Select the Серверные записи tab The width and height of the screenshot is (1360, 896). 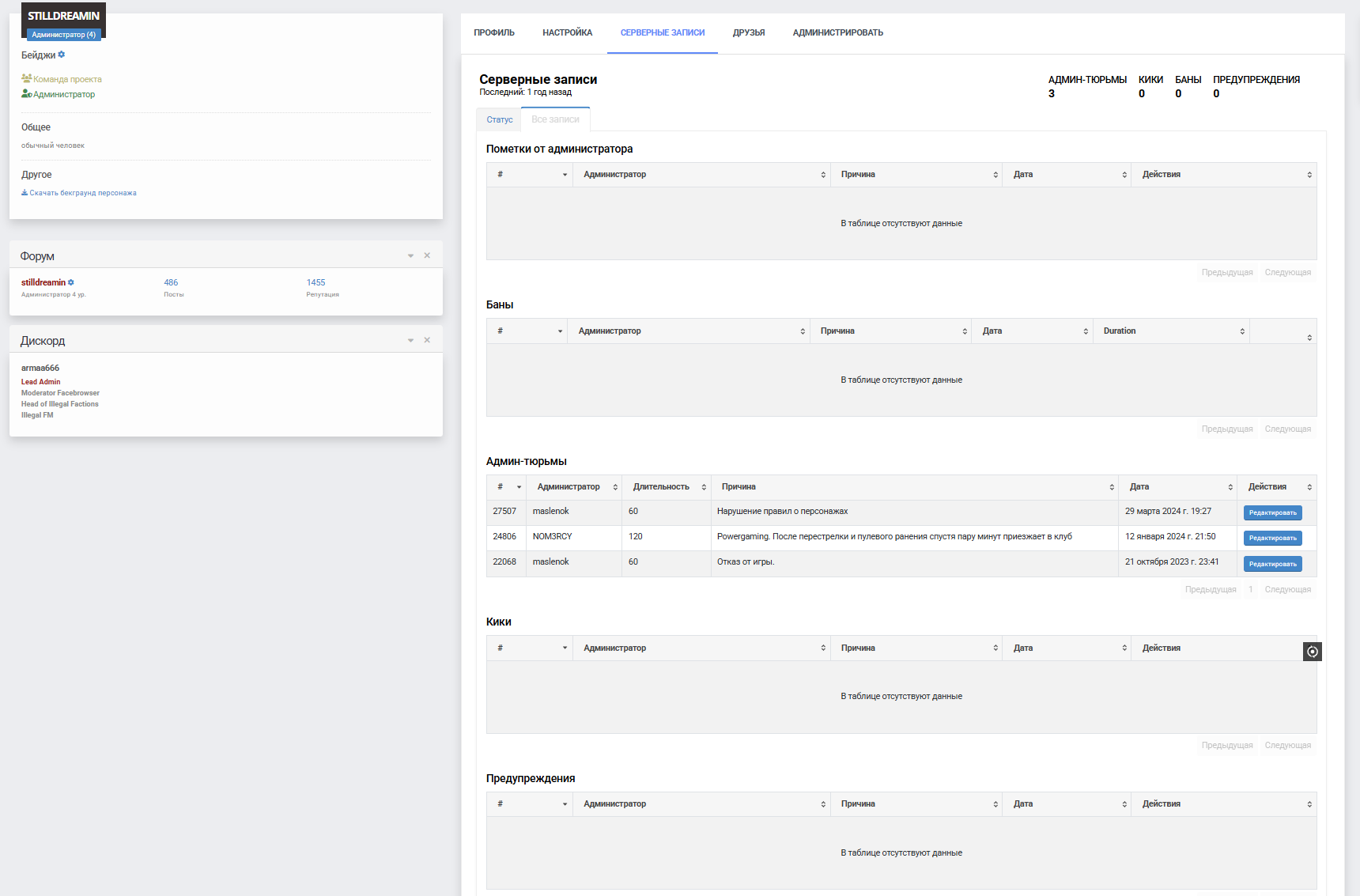coord(663,32)
